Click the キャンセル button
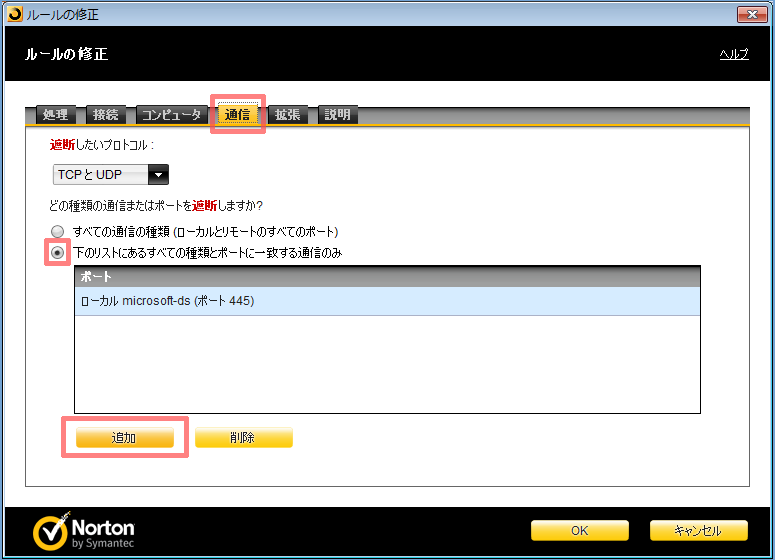This screenshot has width=775, height=560. [698, 530]
